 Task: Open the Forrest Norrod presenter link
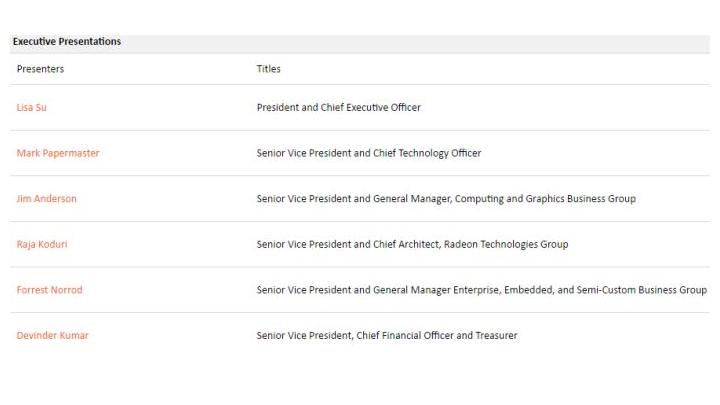pyautogui.click(x=50, y=290)
